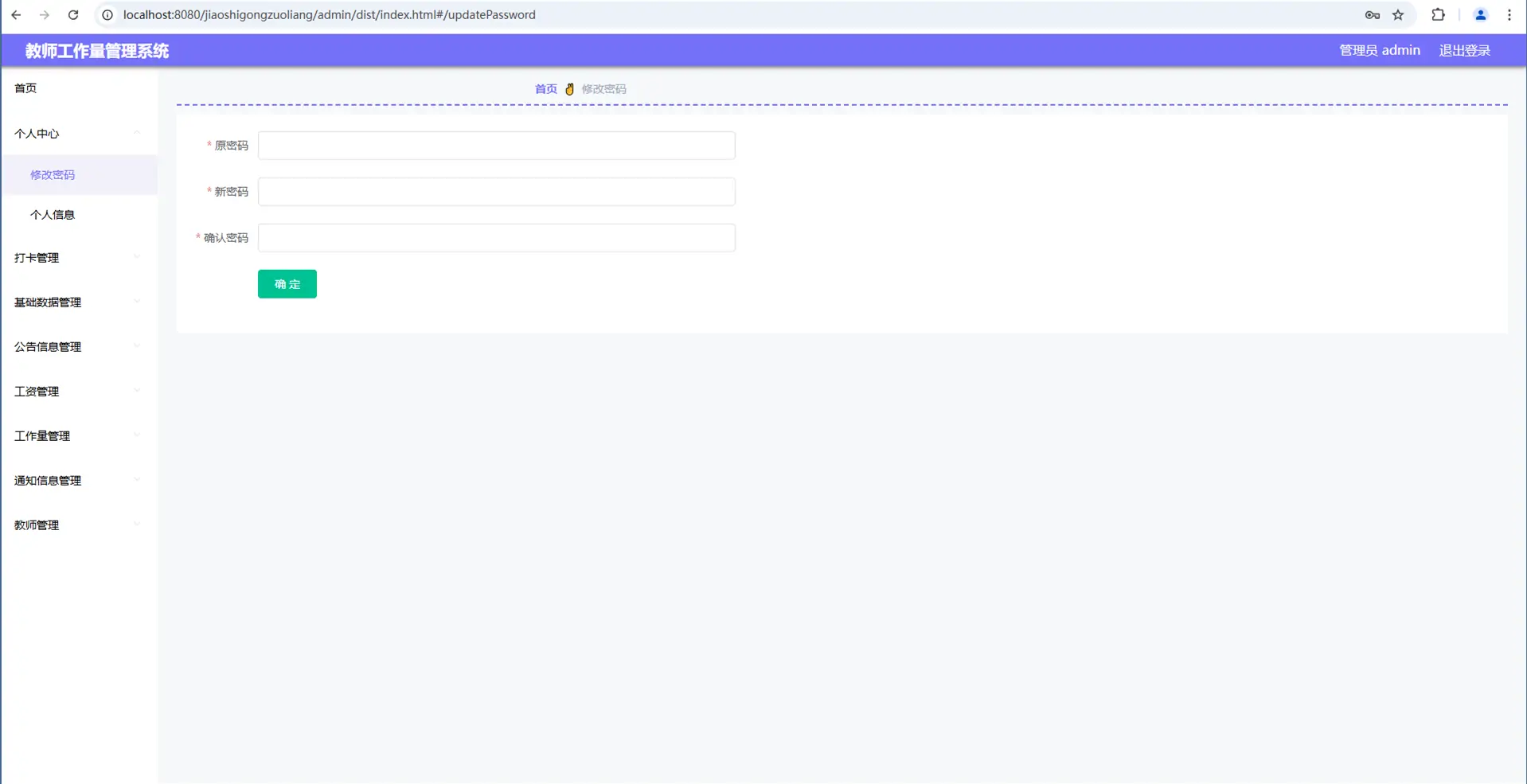
Task: Open browser profile avatar icon
Action: point(1481,15)
